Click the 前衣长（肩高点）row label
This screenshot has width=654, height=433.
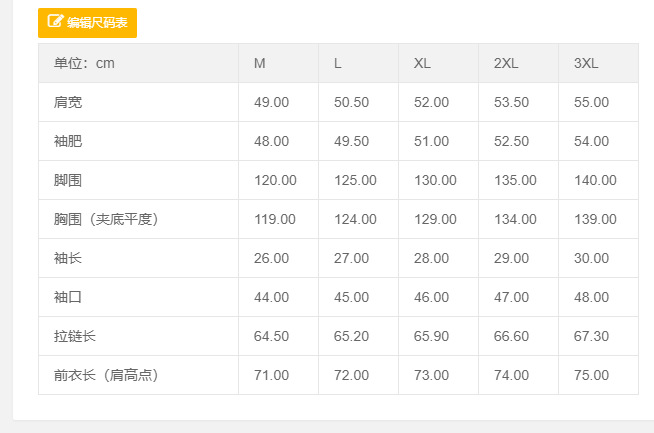(x=107, y=375)
